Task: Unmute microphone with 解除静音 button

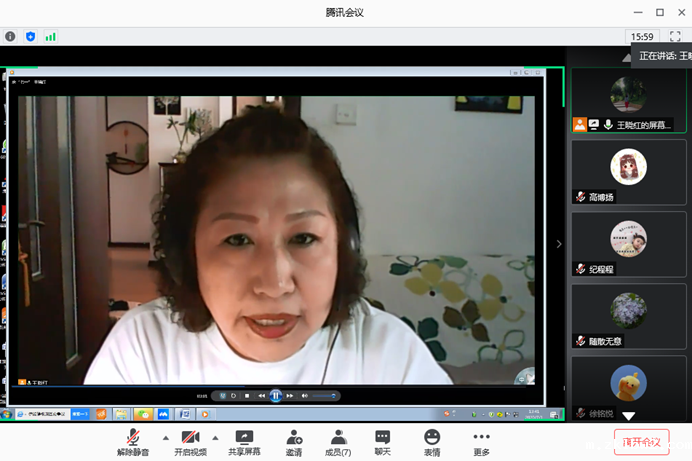Action: pos(132,442)
